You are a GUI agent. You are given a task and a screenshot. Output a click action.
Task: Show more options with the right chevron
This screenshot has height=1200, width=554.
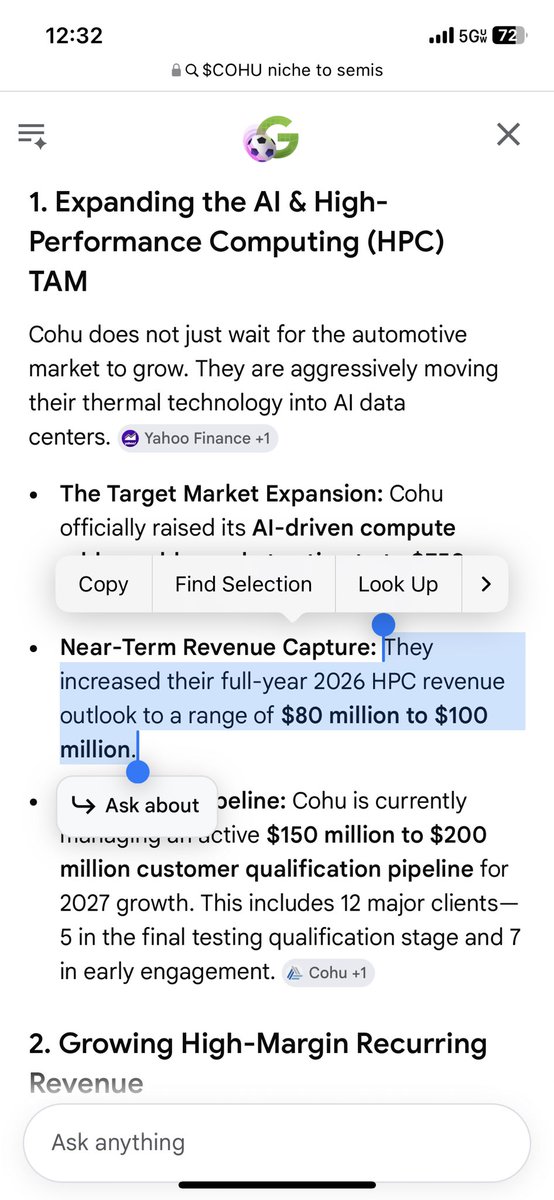[x=486, y=584]
